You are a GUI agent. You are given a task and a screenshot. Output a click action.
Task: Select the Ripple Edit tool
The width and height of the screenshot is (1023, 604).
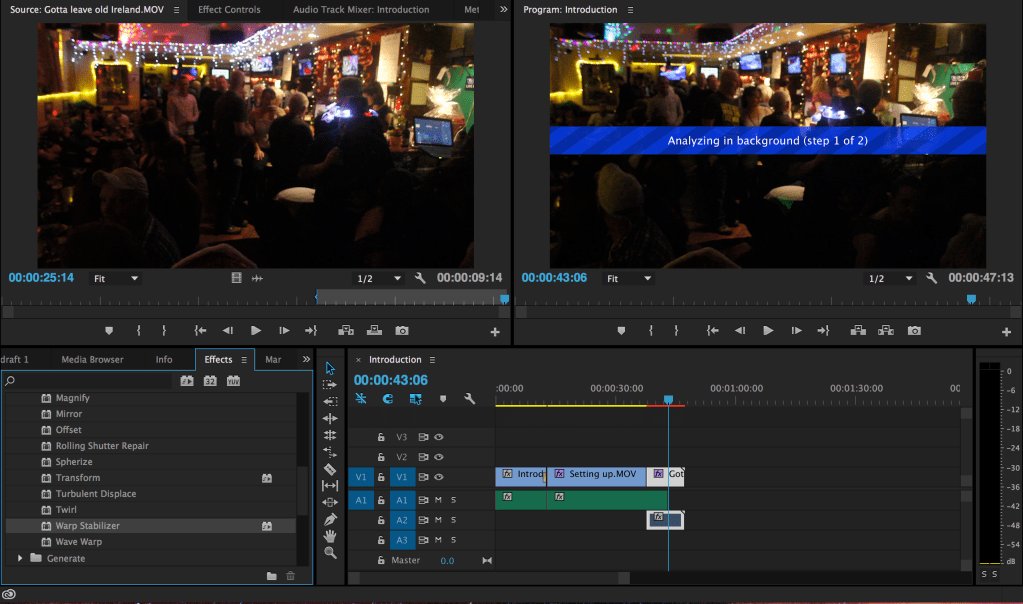330,418
